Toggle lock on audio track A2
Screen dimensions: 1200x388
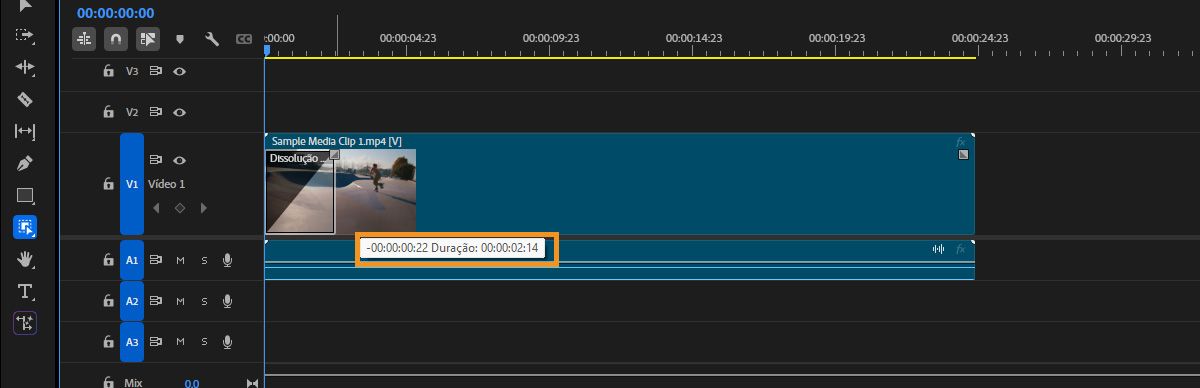[108, 301]
